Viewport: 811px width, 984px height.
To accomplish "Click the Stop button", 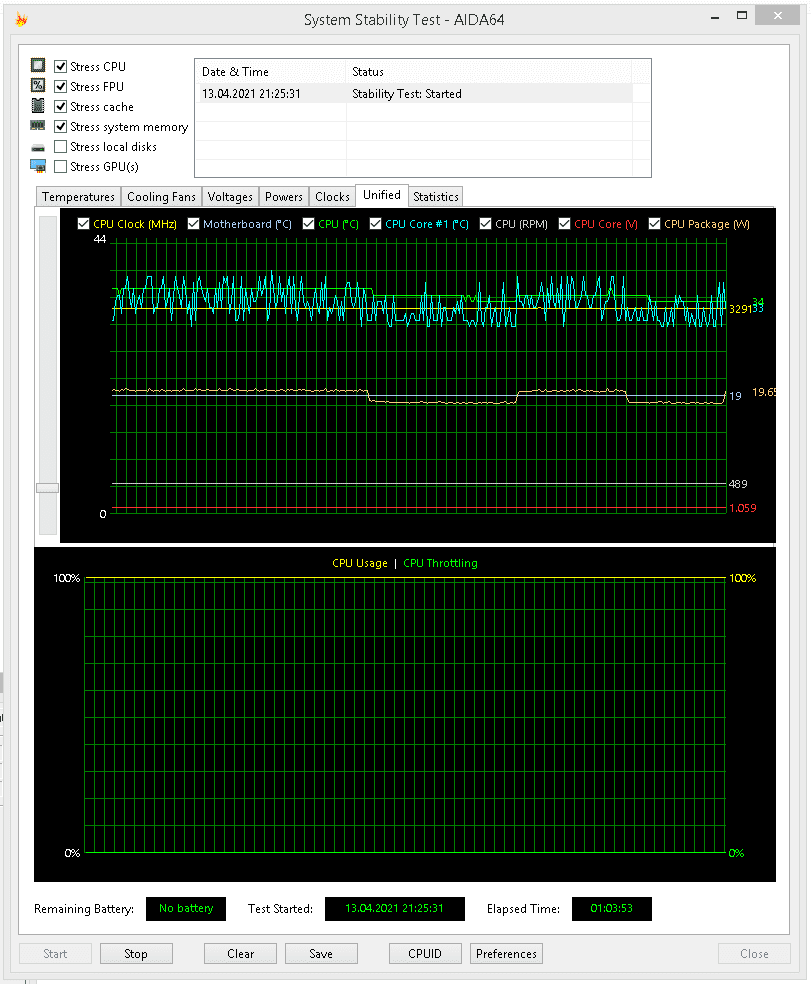I will [x=136, y=954].
